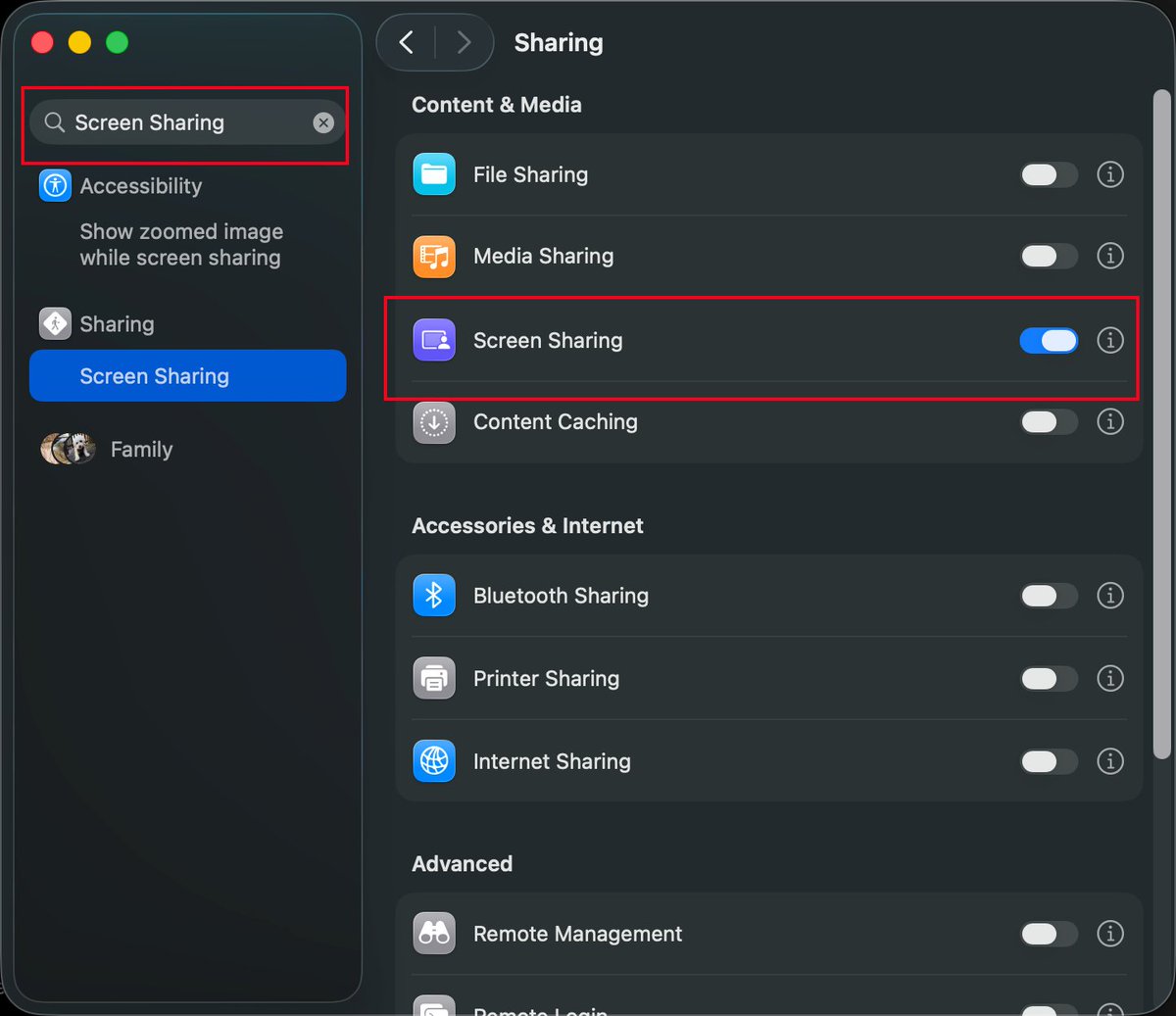The width and height of the screenshot is (1176, 1016).
Task: Click the Printer Sharing label
Action: [x=546, y=678]
